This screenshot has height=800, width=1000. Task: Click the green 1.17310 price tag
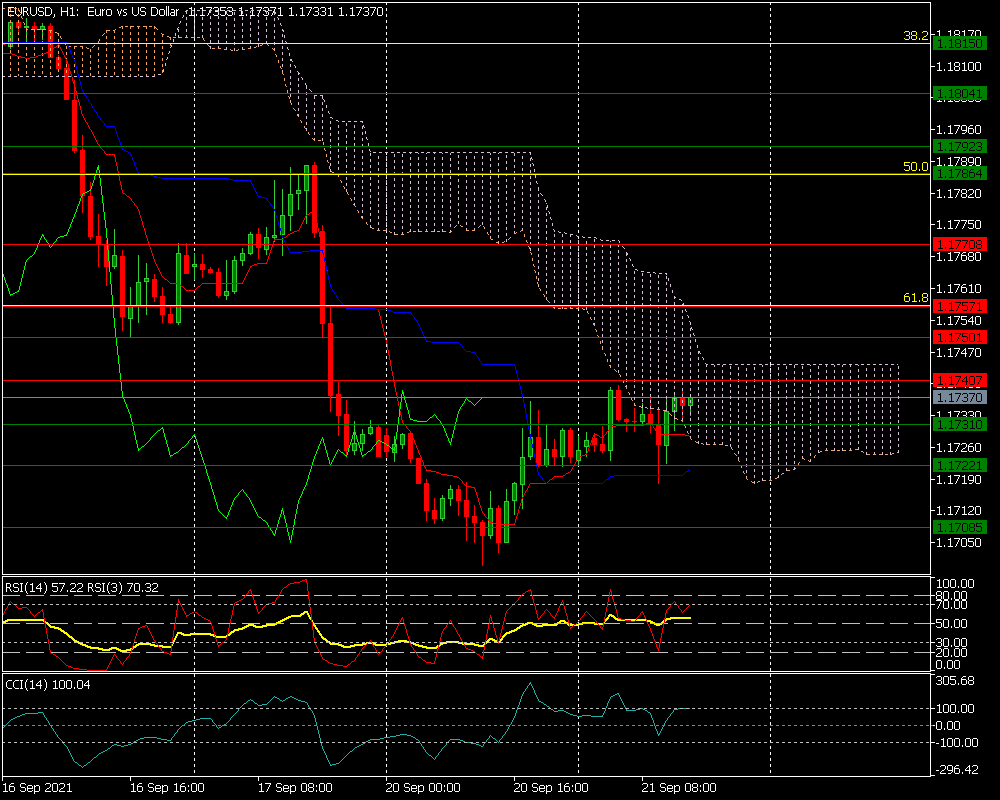click(x=959, y=424)
